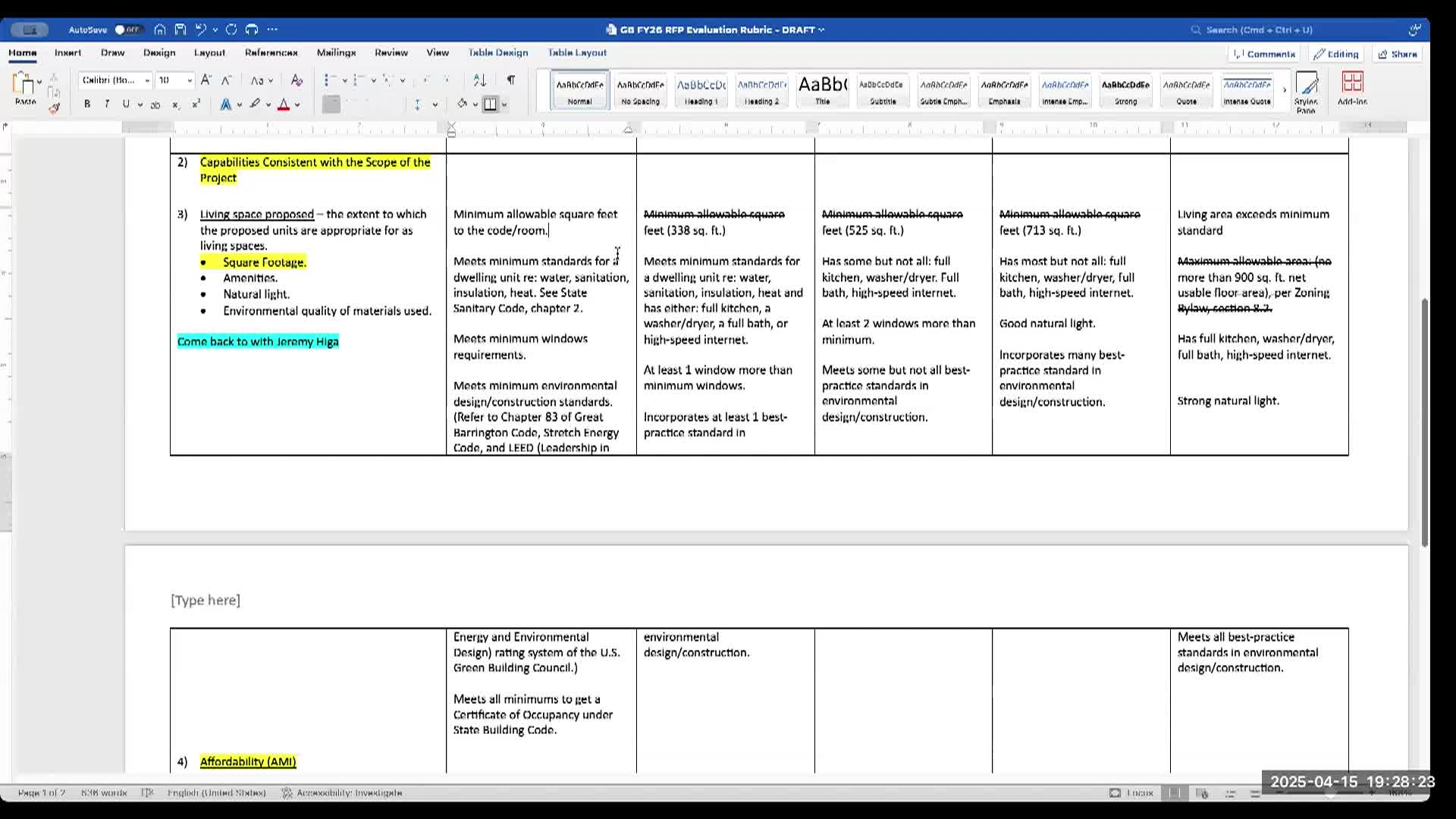Click the text highlight color pen icon
The height and width of the screenshot is (819, 1456).
pyautogui.click(x=256, y=105)
